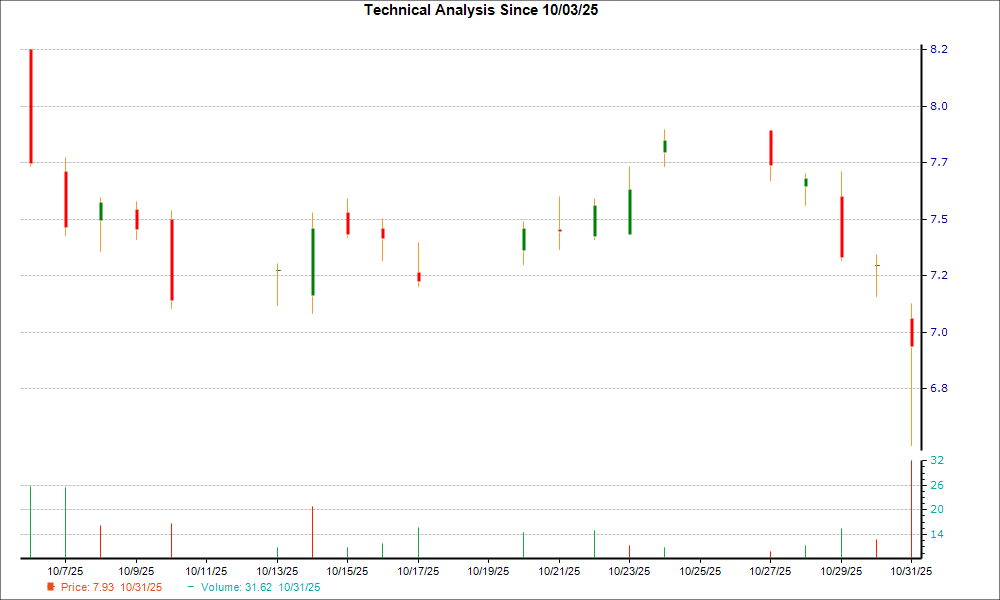The width and height of the screenshot is (1000, 600).
Task: Click the red candlestick on 10/27/25
Action: [770, 150]
